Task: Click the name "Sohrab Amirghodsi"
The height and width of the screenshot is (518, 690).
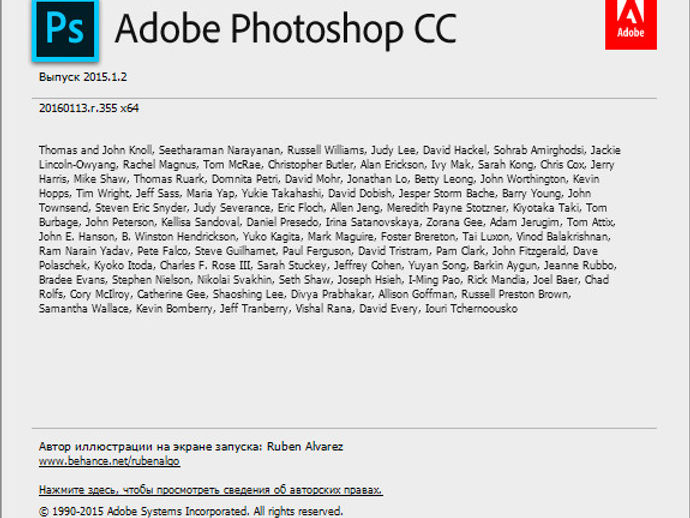Action: (x=539, y=150)
